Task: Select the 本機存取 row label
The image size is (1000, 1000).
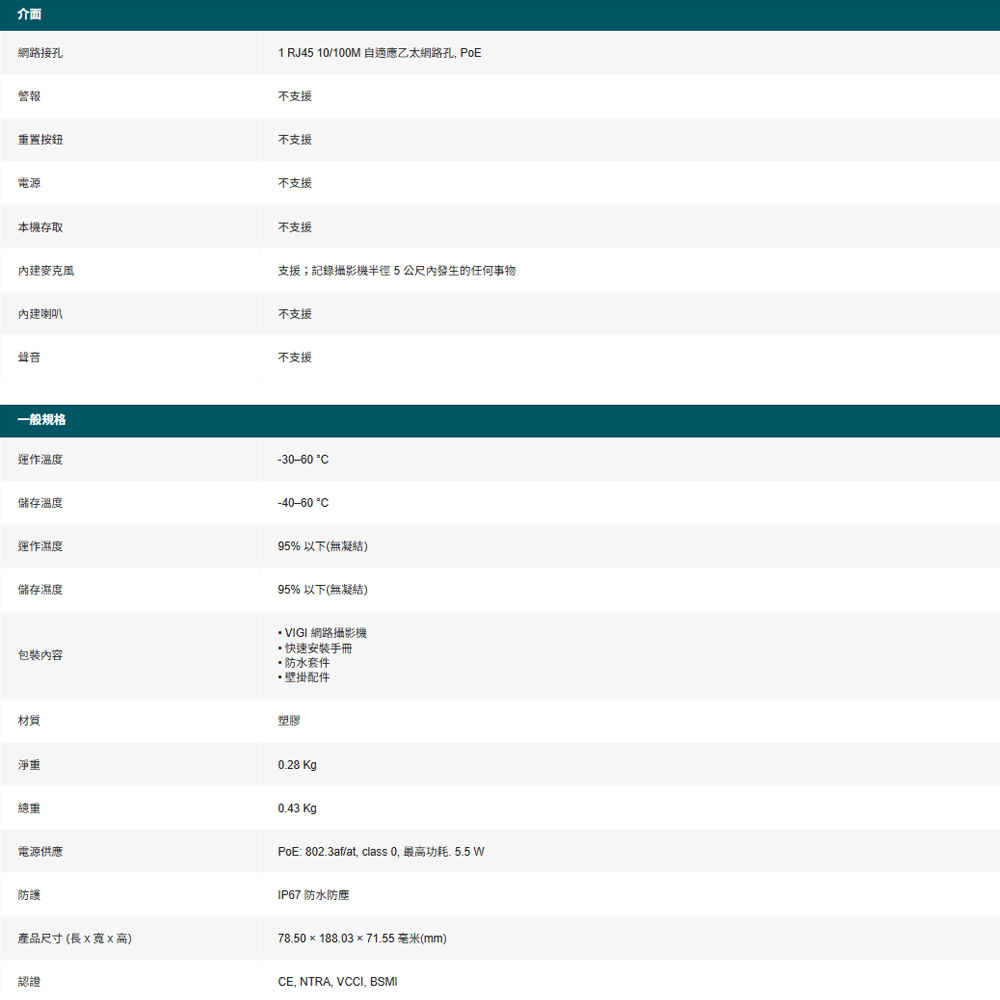Action: (x=40, y=227)
